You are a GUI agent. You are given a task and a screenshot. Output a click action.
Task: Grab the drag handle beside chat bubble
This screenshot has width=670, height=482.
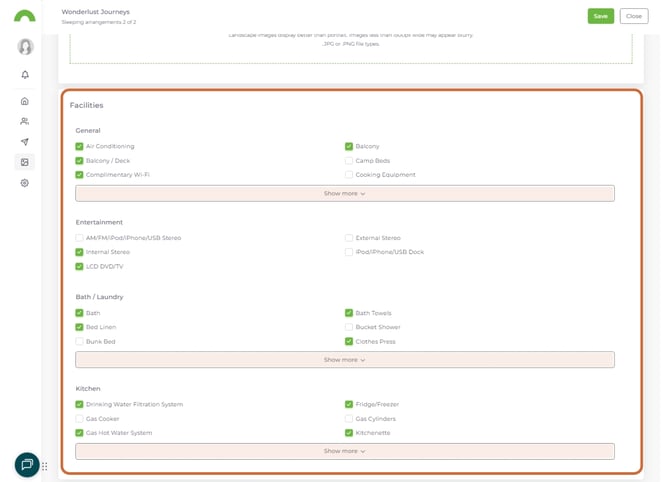(45, 466)
